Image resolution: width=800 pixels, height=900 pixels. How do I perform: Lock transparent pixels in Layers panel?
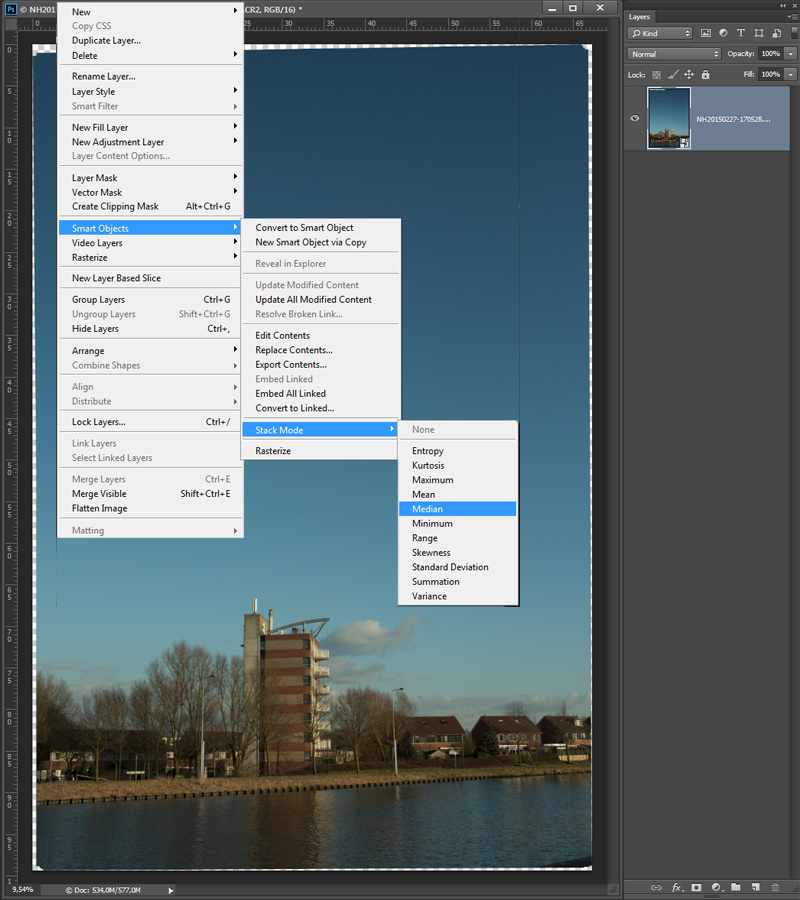point(657,75)
